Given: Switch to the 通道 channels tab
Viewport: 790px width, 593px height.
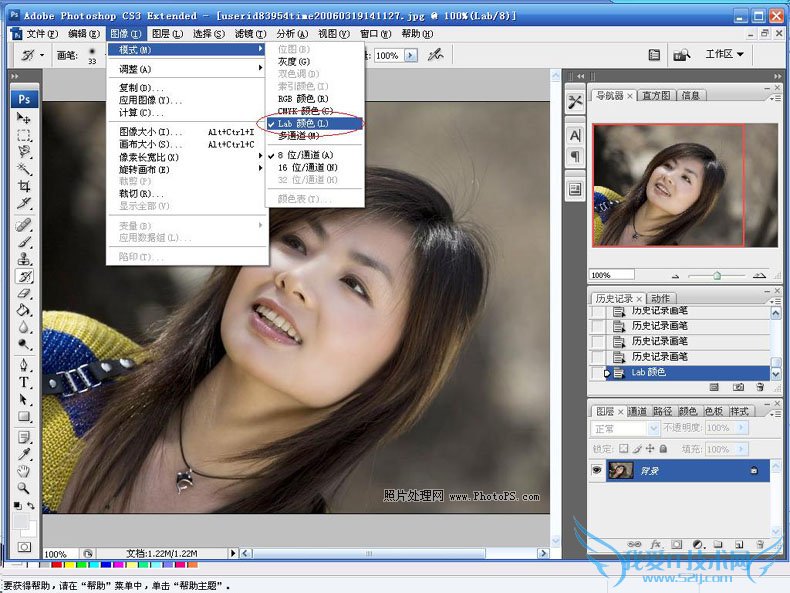Looking at the screenshot, I should 636,411.
